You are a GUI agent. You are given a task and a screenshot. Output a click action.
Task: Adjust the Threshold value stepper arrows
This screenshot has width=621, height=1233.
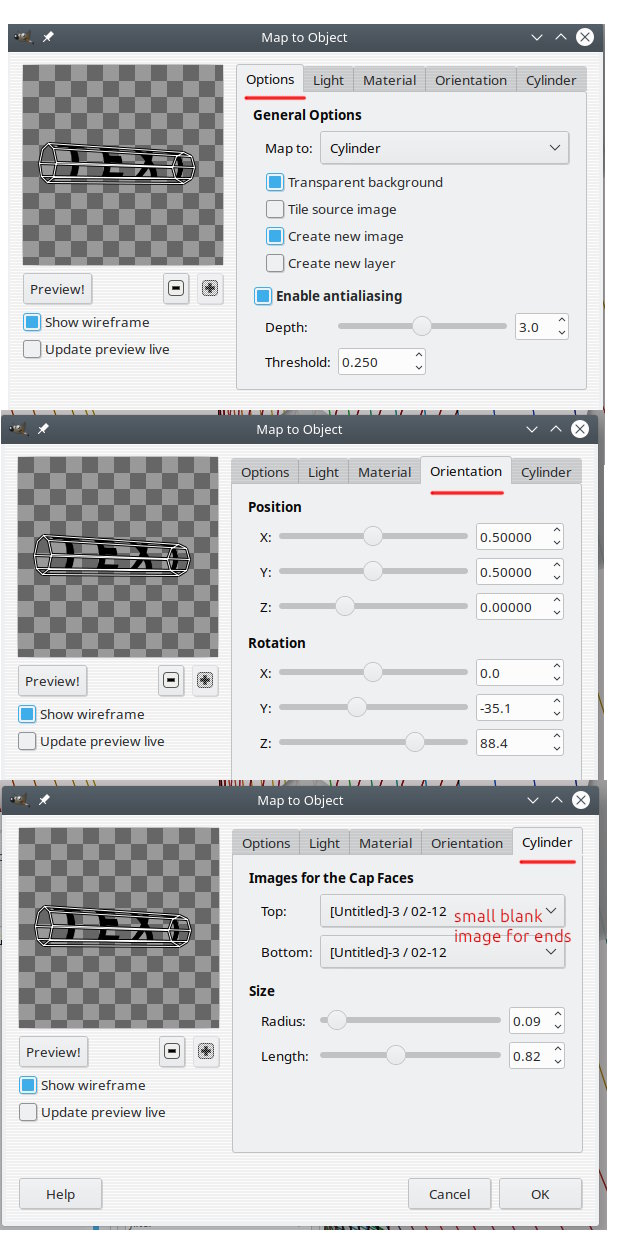click(418, 362)
